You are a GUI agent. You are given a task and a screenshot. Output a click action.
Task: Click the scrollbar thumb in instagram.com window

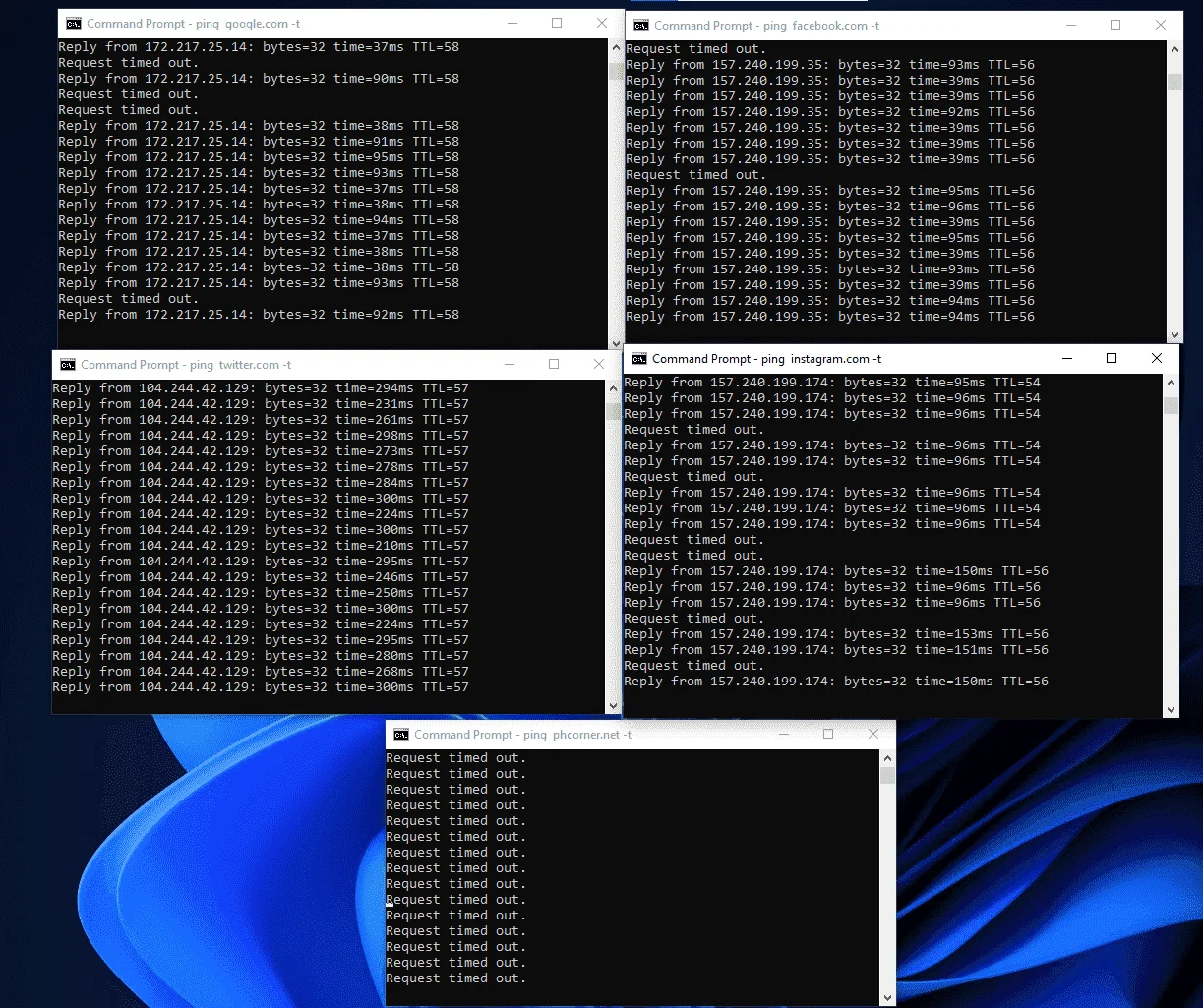click(1171, 406)
